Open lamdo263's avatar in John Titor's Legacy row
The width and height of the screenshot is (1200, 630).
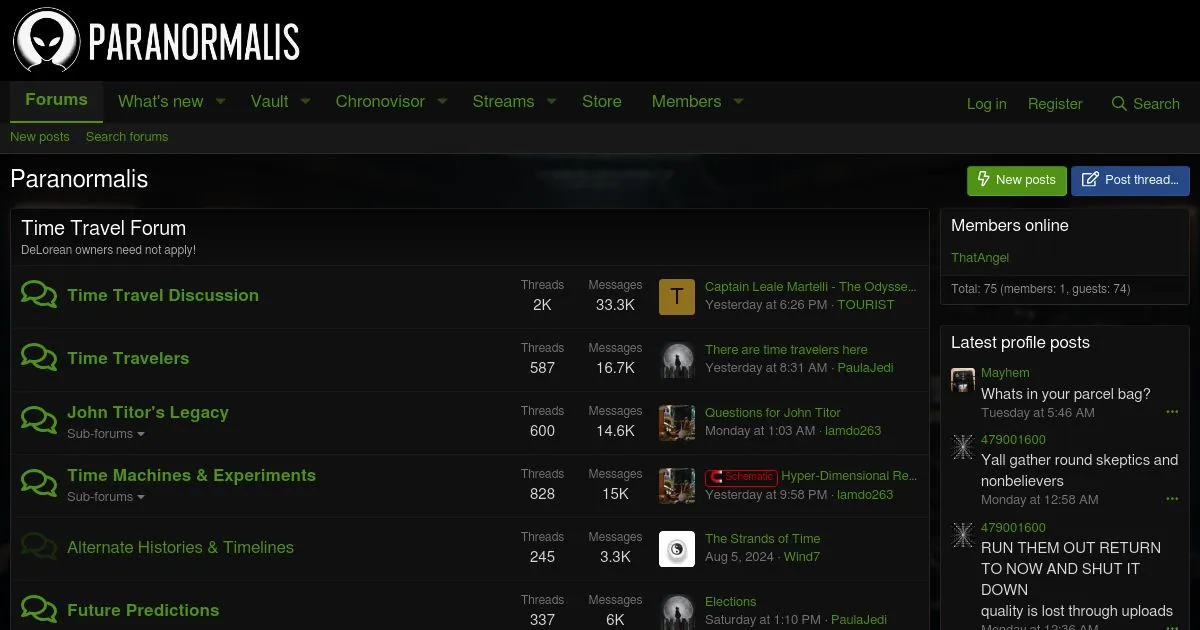click(x=677, y=422)
